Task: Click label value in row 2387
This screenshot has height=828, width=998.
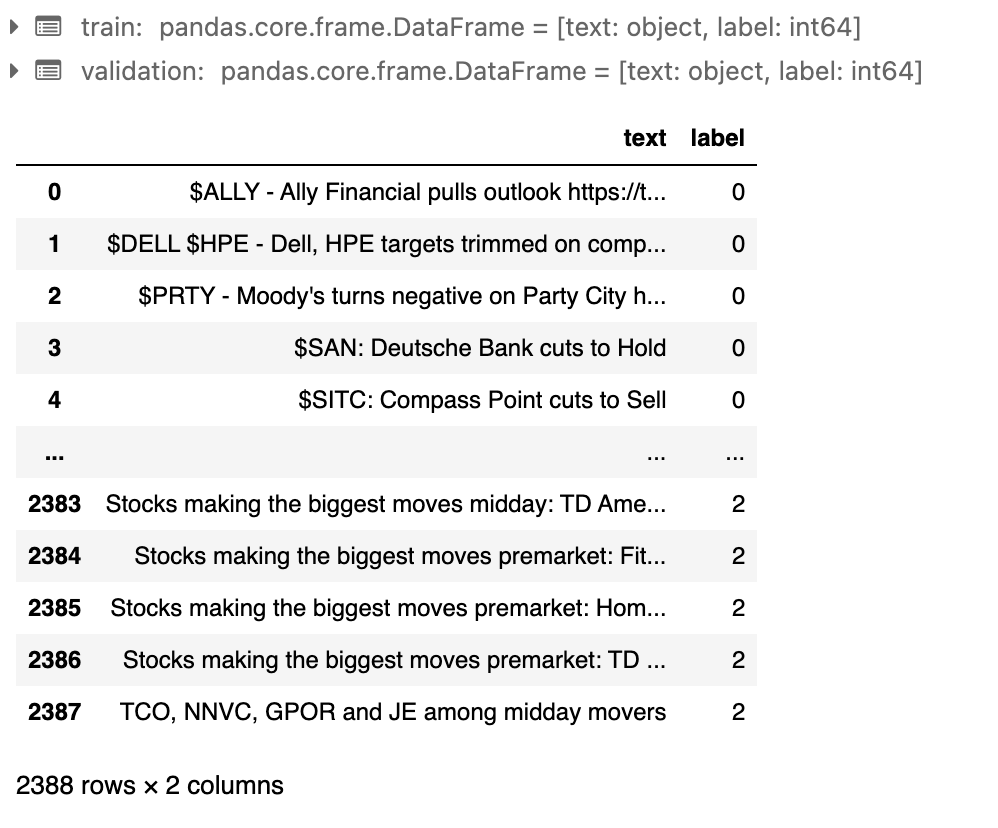Action: pos(738,712)
